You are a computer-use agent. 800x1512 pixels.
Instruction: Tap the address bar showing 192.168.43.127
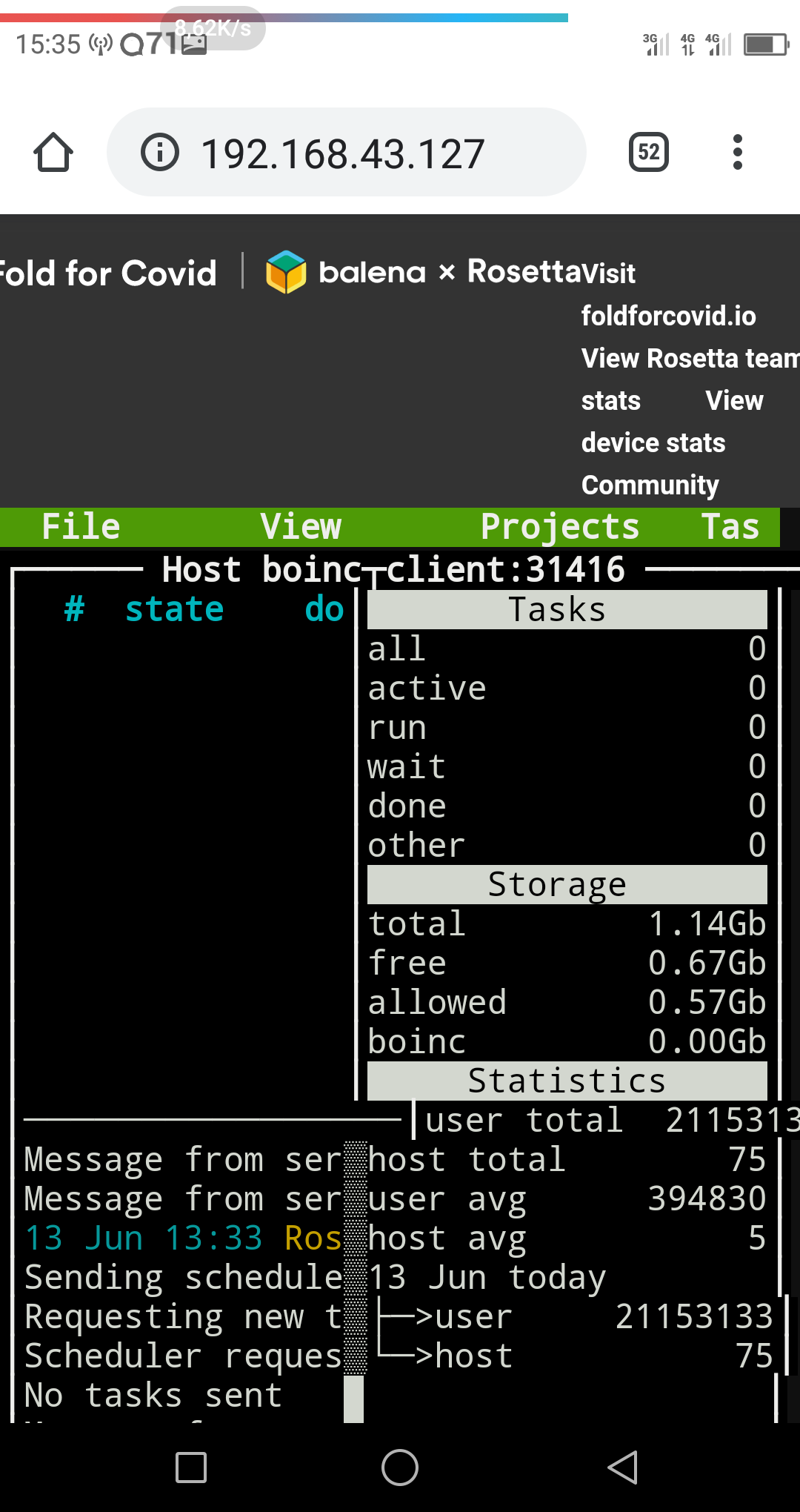coord(342,154)
